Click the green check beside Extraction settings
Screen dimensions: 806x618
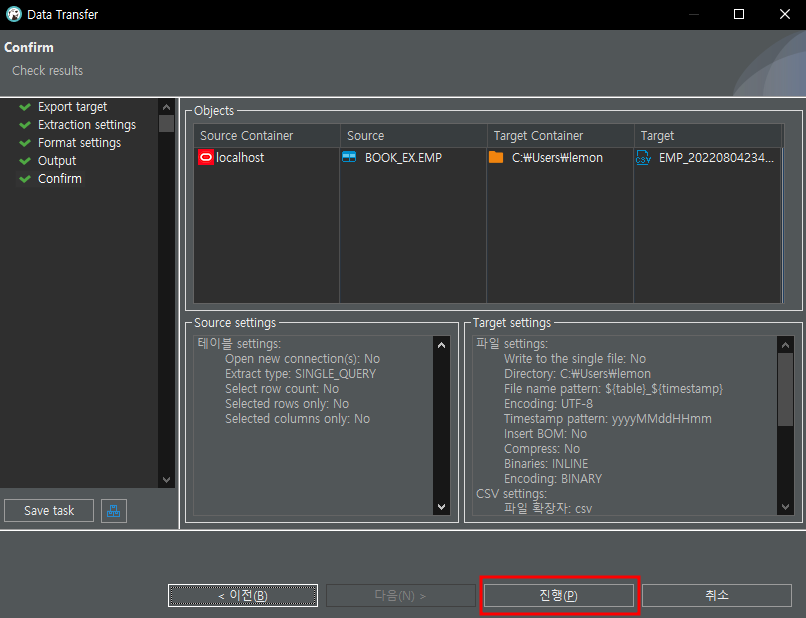coord(25,125)
